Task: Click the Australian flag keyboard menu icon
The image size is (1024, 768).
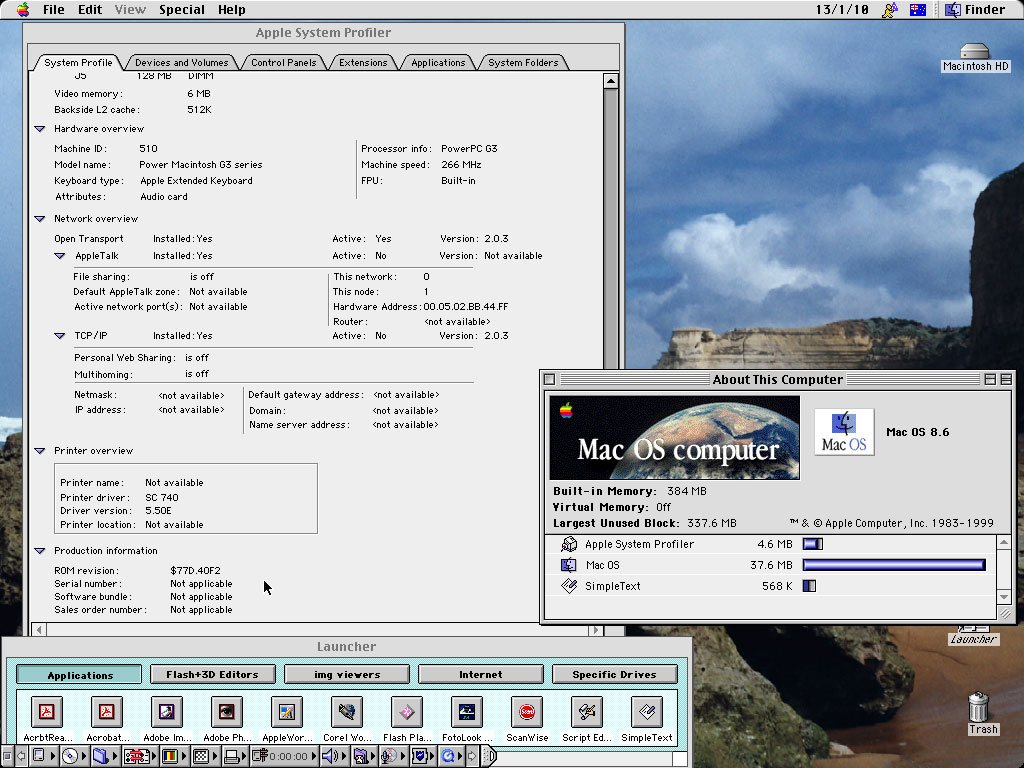Action: [918, 10]
